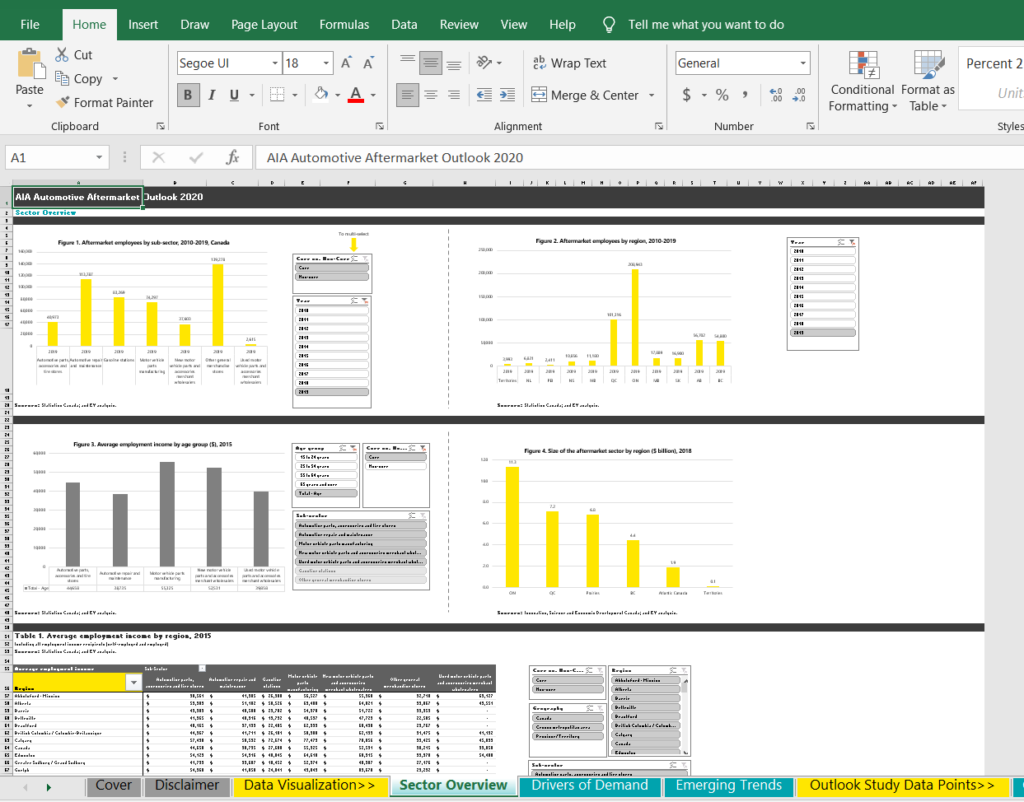The width and height of the screenshot is (1024, 802).
Task: Clear filter on Figure 1 Year slicer
Action: click(365, 300)
